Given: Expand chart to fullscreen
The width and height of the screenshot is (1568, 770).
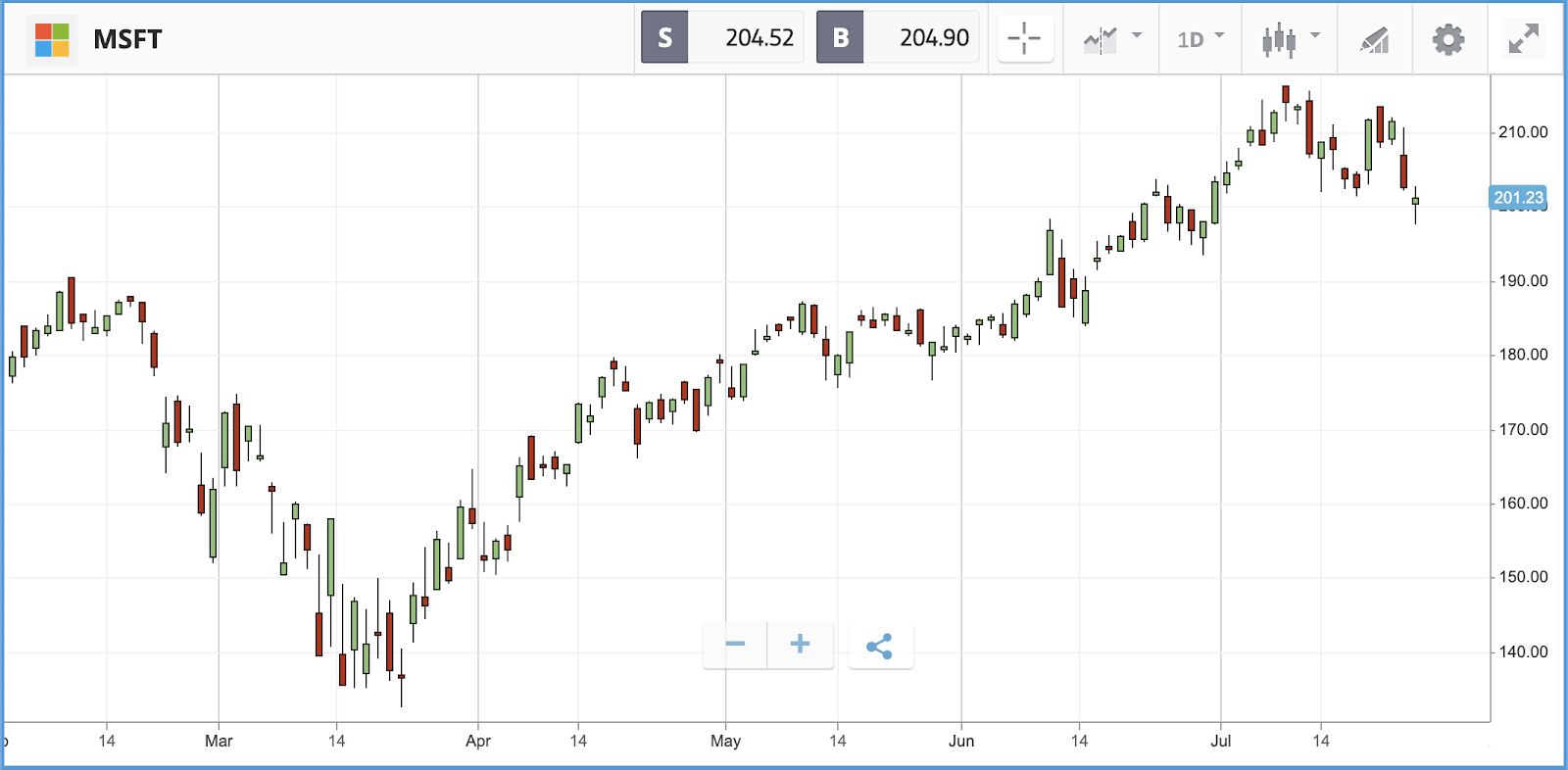Looking at the screenshot, I should coord(1523,39).
